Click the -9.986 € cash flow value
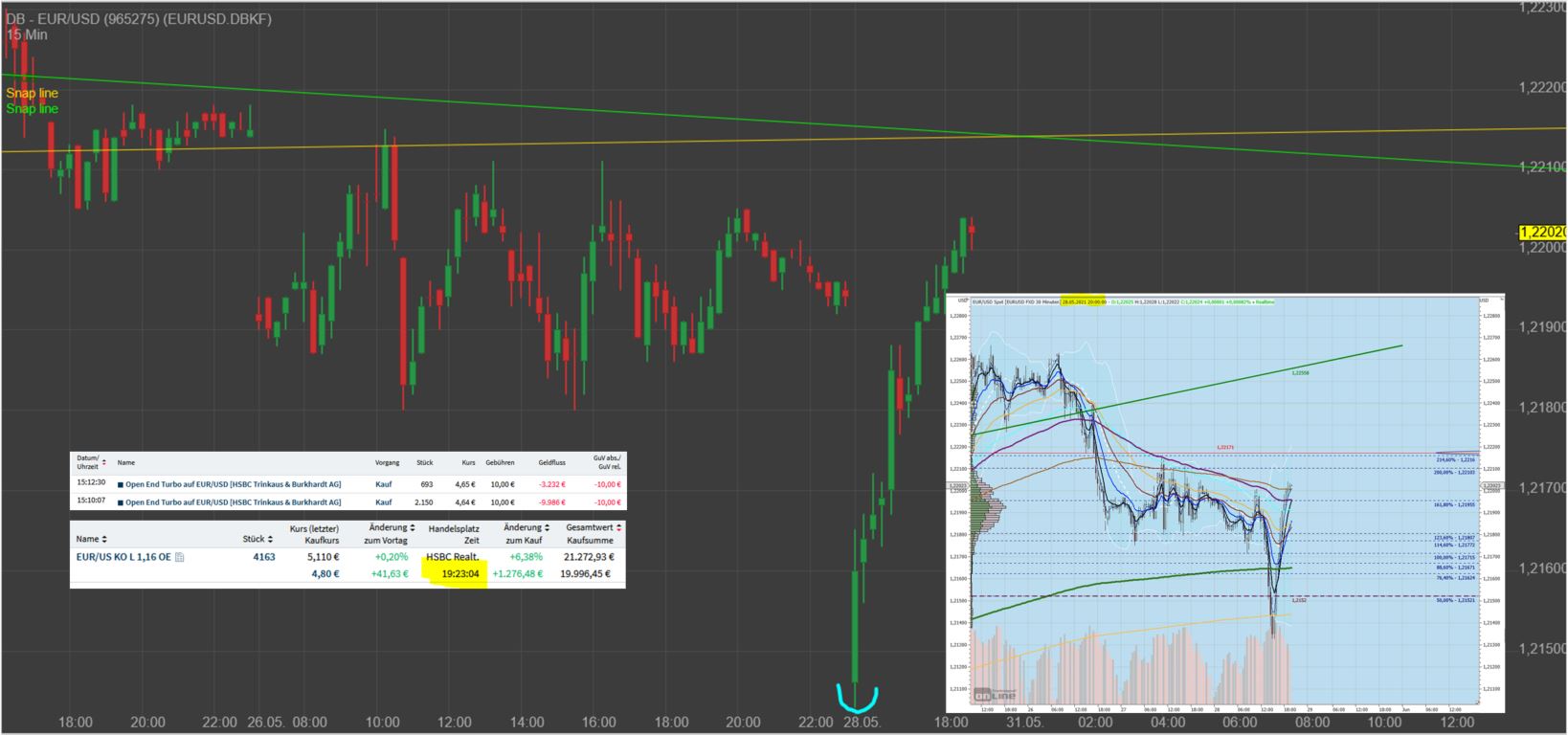 click(551, 502)
